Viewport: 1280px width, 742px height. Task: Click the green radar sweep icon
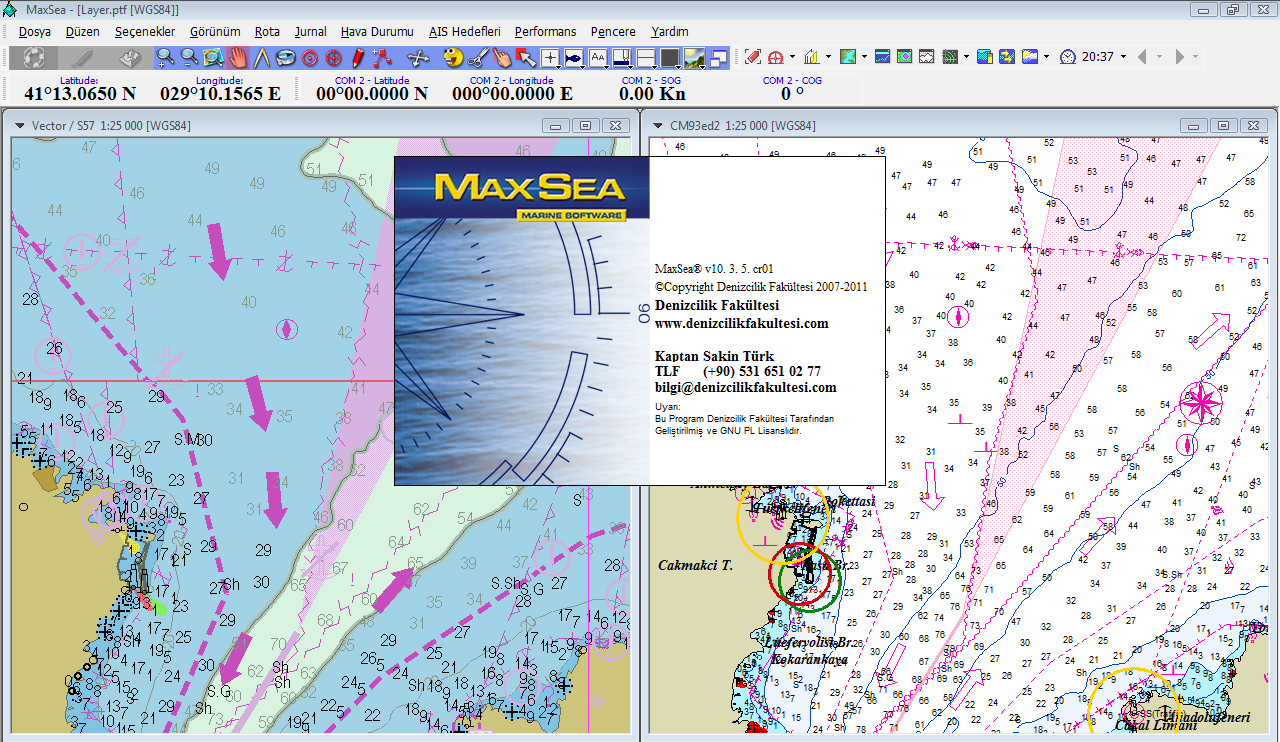coord(950,57)
